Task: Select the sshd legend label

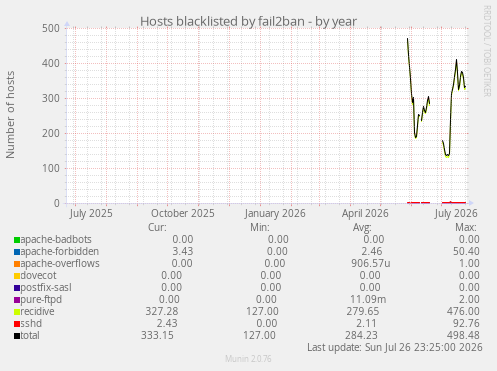Action: [31, 323]
